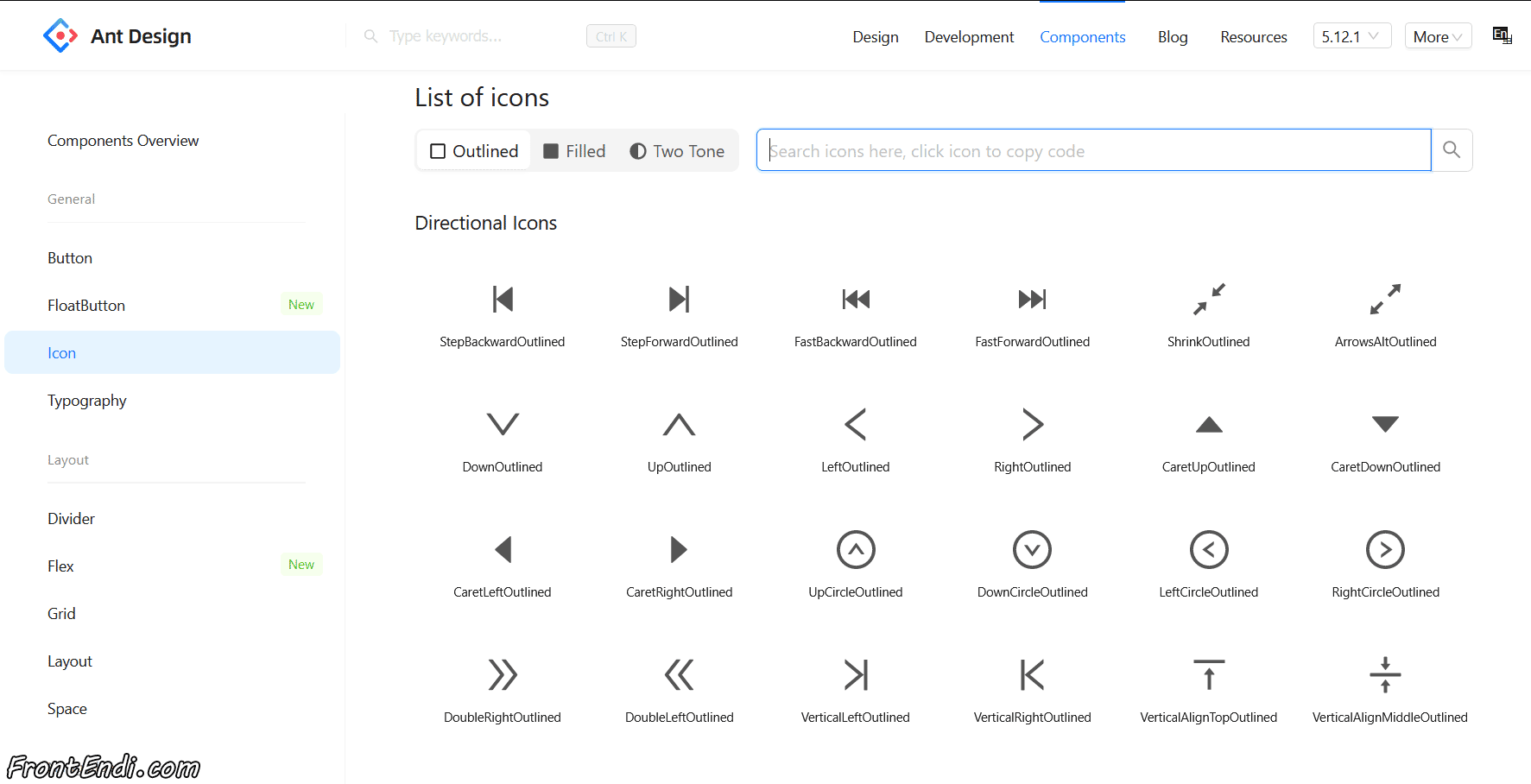The width and height of the screenshot is (1531, 784).
Task: Expand the More dropdown menu
Action: [x=1438, y=36]
